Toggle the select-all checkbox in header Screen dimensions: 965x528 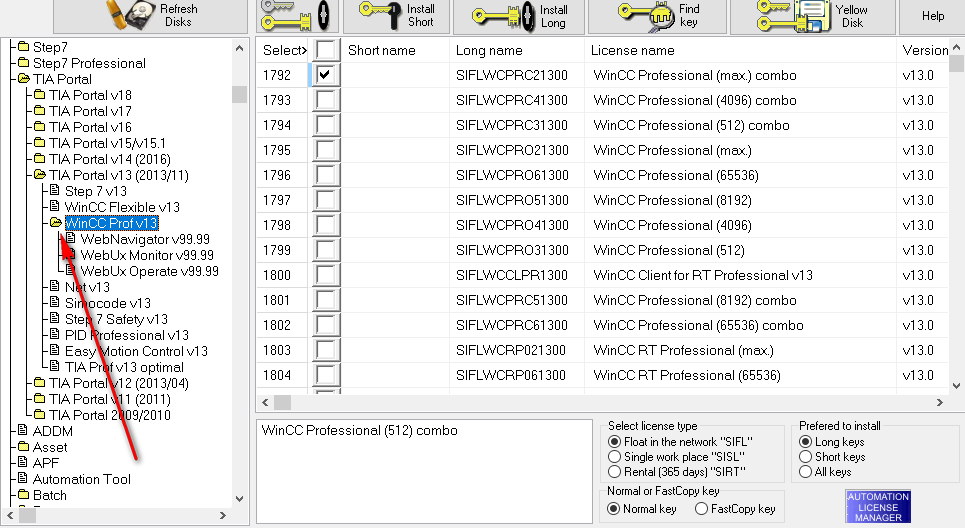(326, 50)
